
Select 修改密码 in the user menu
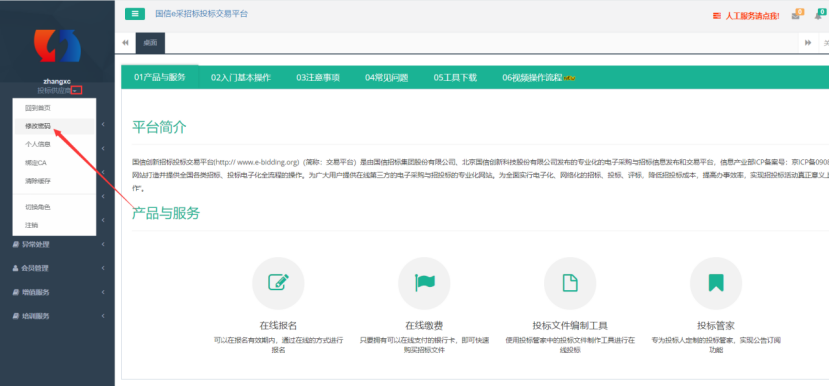point(54,126)
